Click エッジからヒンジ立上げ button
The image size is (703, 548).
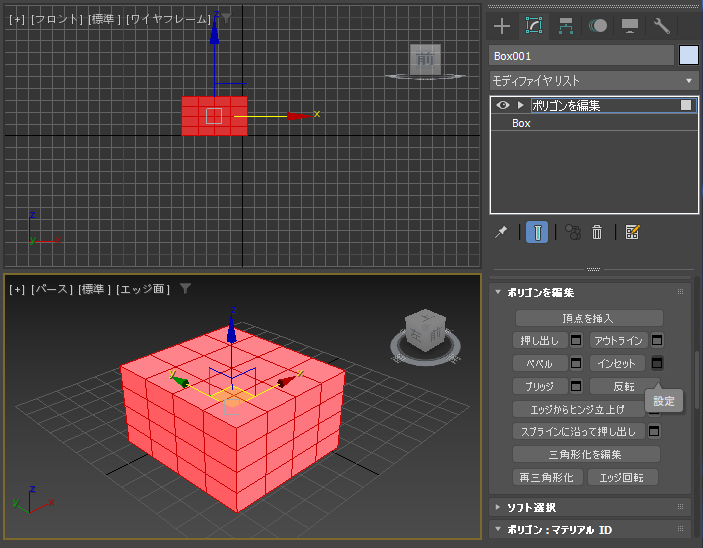(x=578, y=409)
